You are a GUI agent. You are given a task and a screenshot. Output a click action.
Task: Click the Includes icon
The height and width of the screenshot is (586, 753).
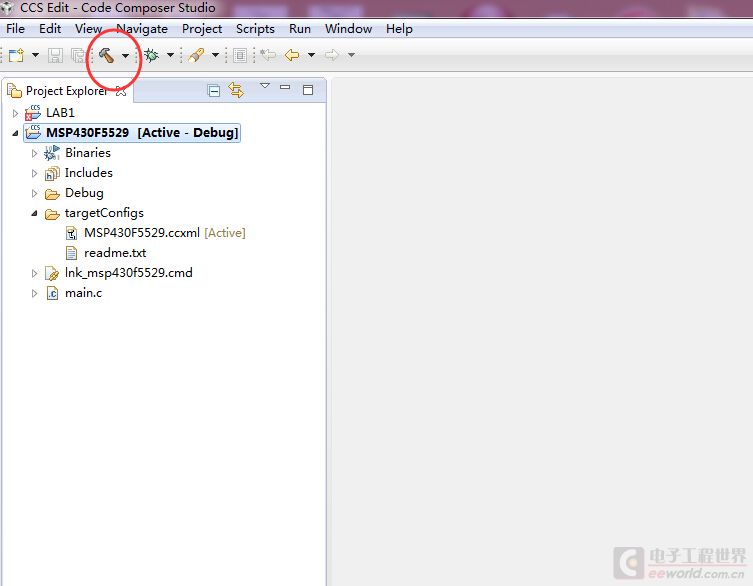(x=52, y=173)
